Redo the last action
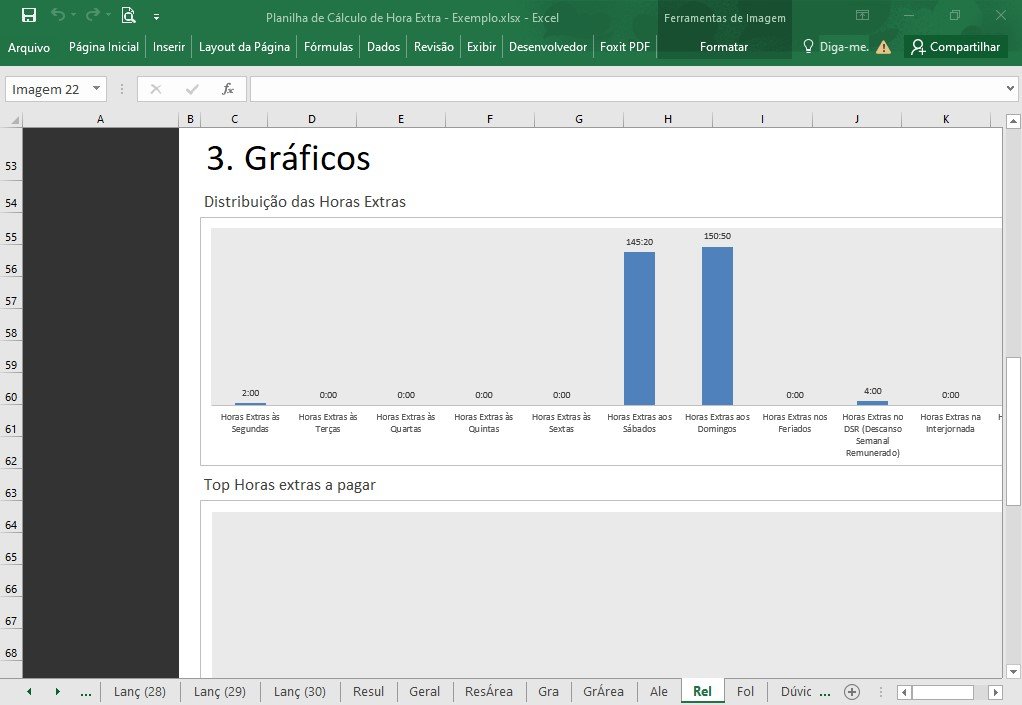The image size is (1022, 705). click(93, 15)
